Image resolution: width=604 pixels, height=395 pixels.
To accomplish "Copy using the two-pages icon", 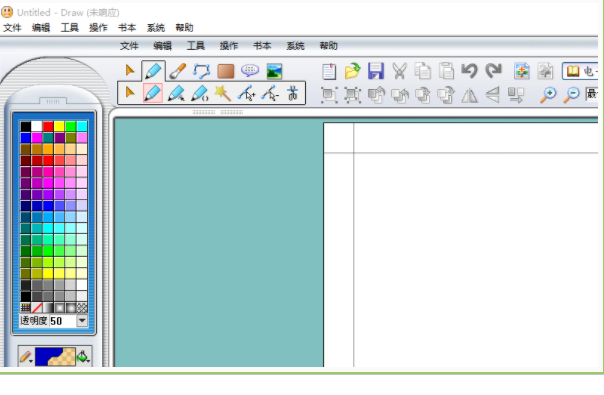I will point(423,71).
